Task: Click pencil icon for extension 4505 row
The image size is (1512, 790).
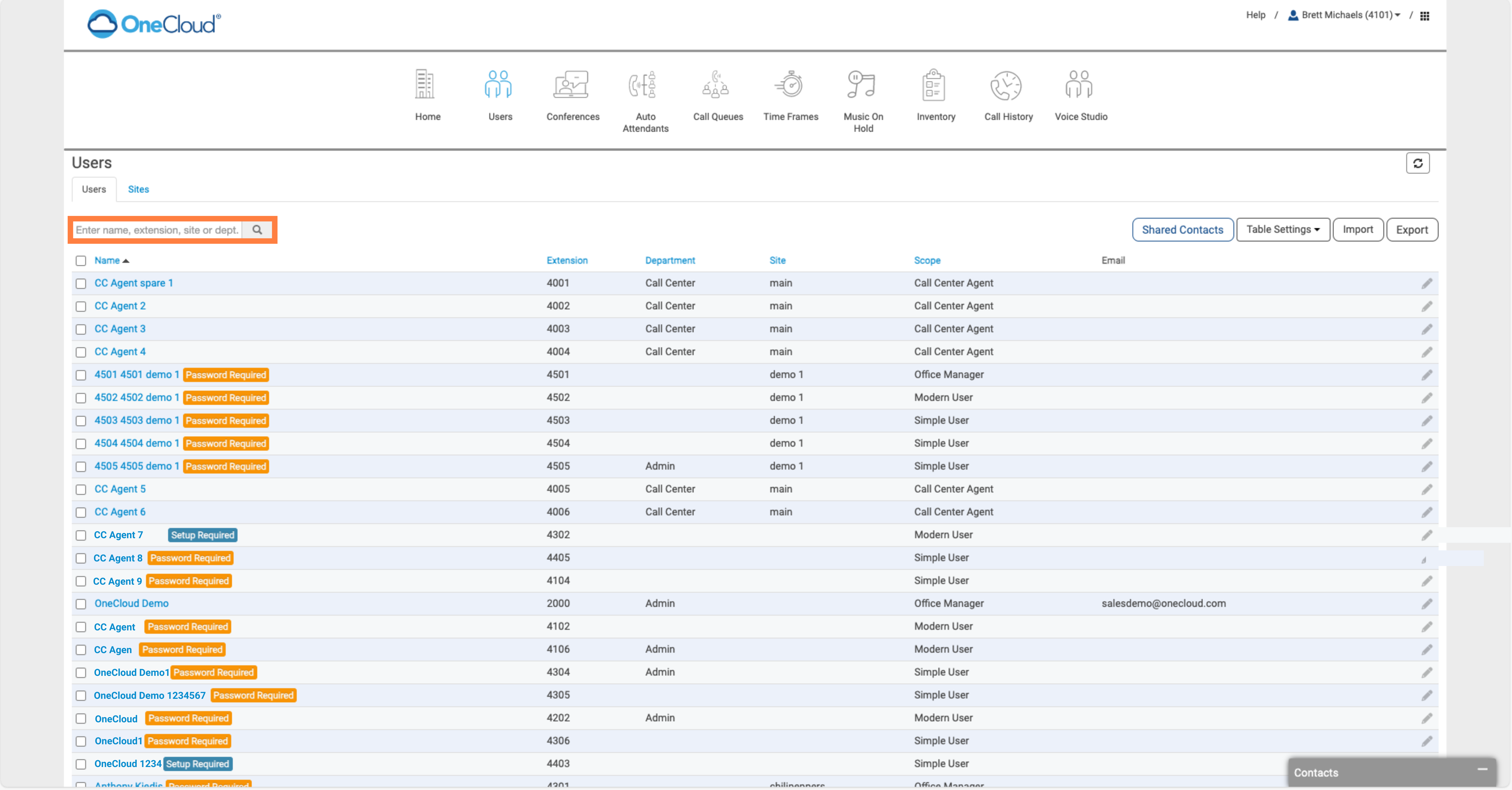Action: (1427, 467)
